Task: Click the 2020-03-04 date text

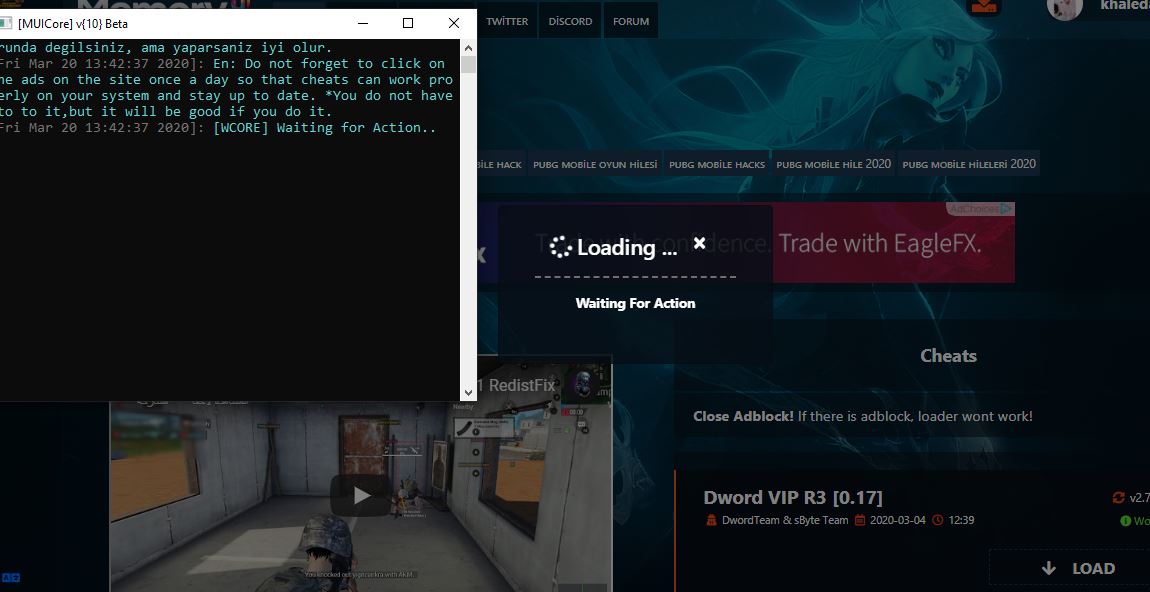Action: (898, 520)
